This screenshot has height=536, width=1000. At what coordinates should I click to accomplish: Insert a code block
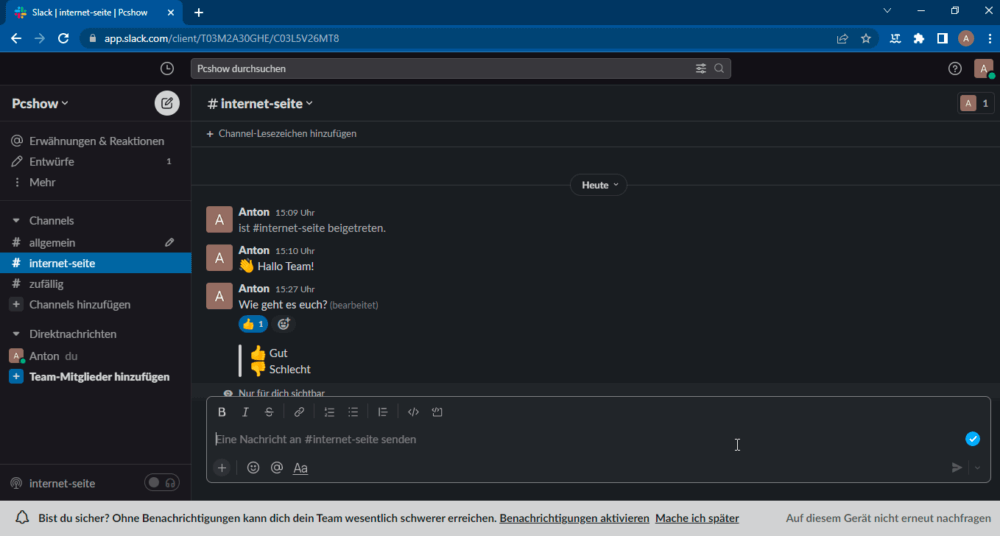[x=437, y=412]
